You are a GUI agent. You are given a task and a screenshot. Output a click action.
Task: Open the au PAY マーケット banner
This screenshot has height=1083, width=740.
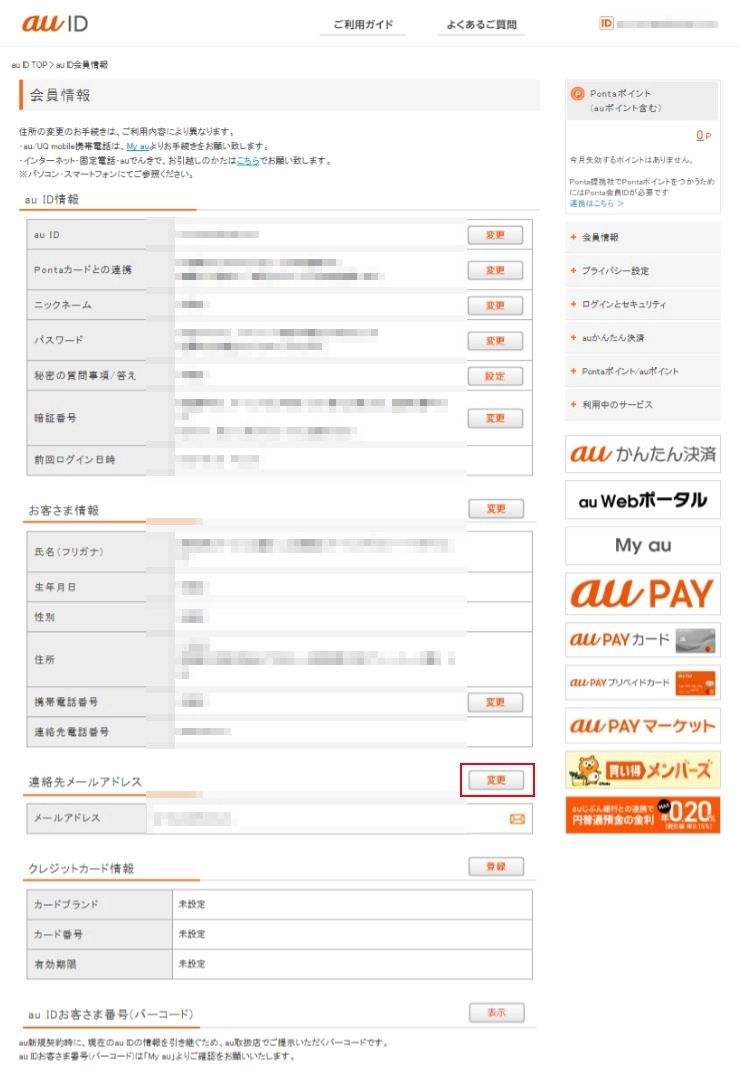tap(642, 725)
